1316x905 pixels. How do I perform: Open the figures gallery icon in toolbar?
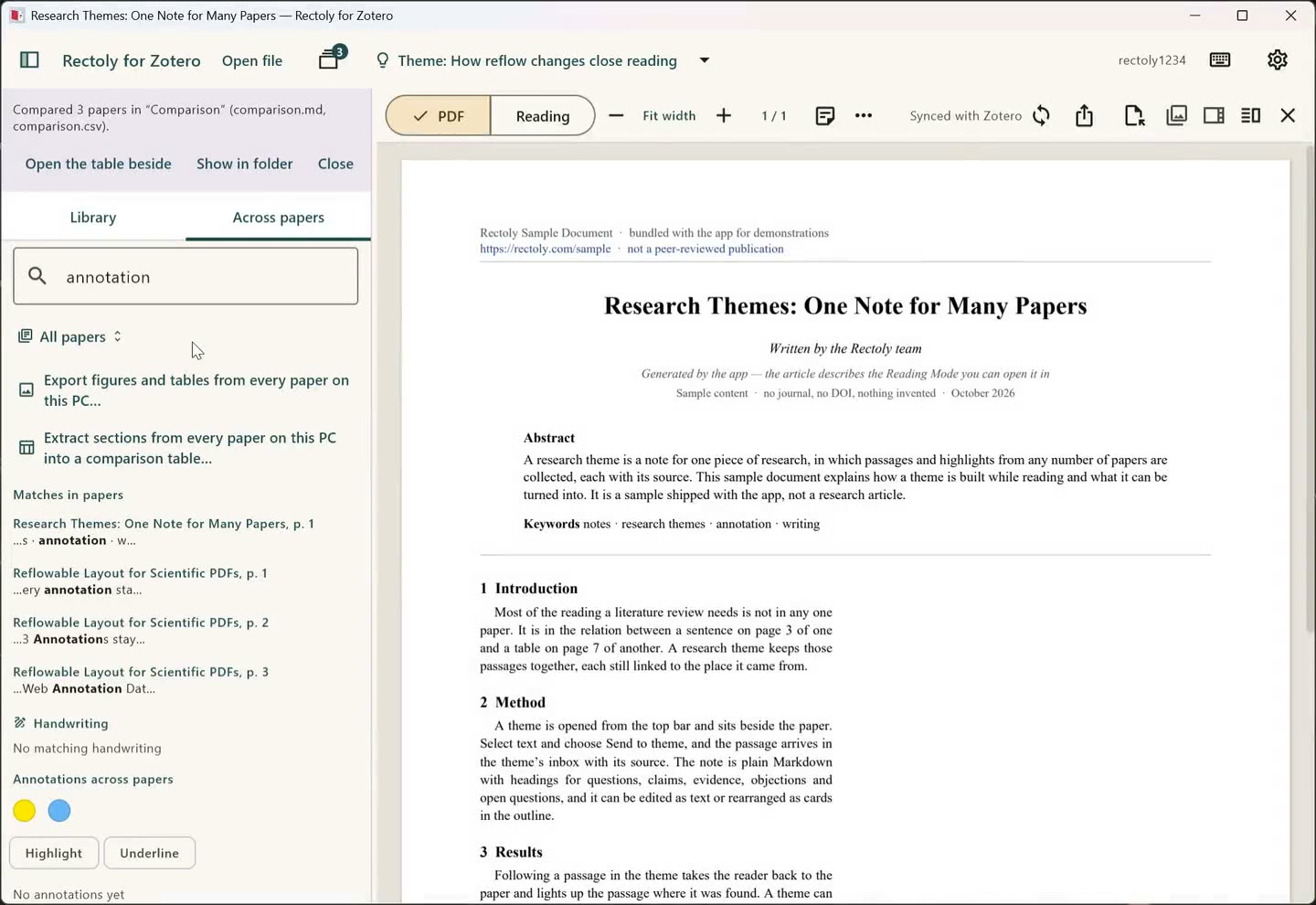pos(1176,116)
